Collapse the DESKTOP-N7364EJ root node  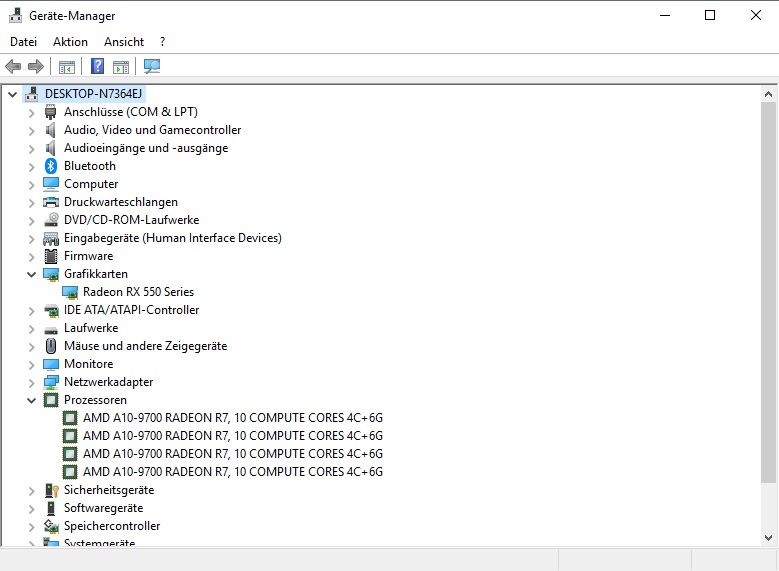coord(12,94)
